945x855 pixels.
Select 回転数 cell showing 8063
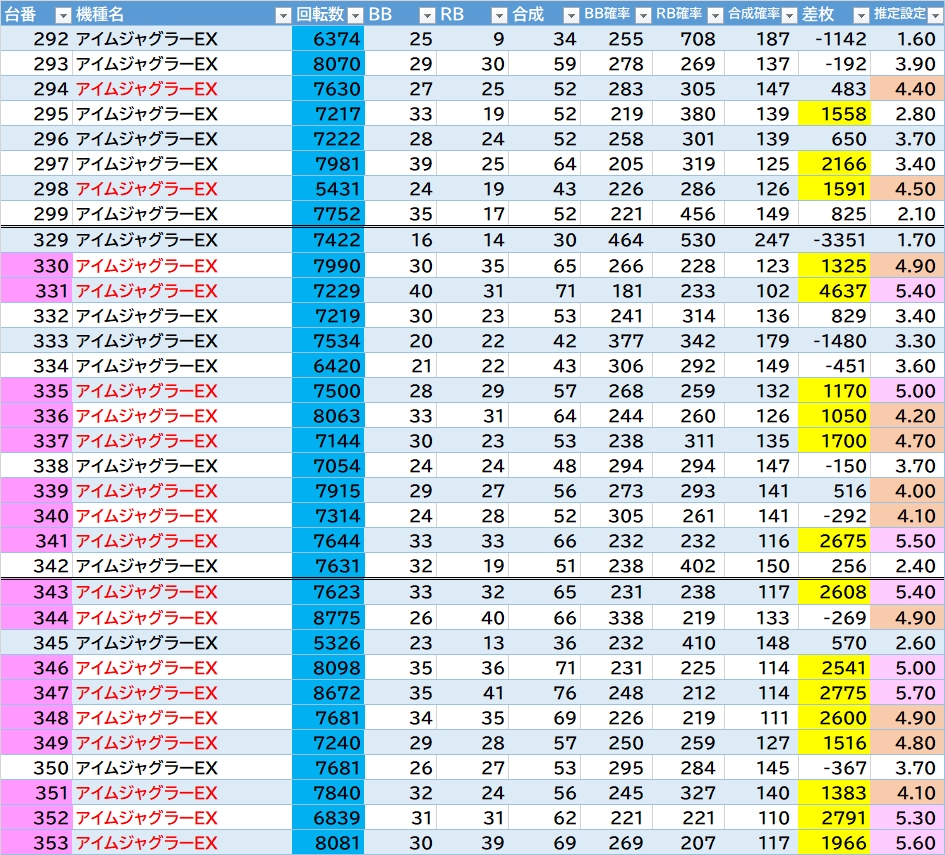pyautogui.click(x=328, y=416)
